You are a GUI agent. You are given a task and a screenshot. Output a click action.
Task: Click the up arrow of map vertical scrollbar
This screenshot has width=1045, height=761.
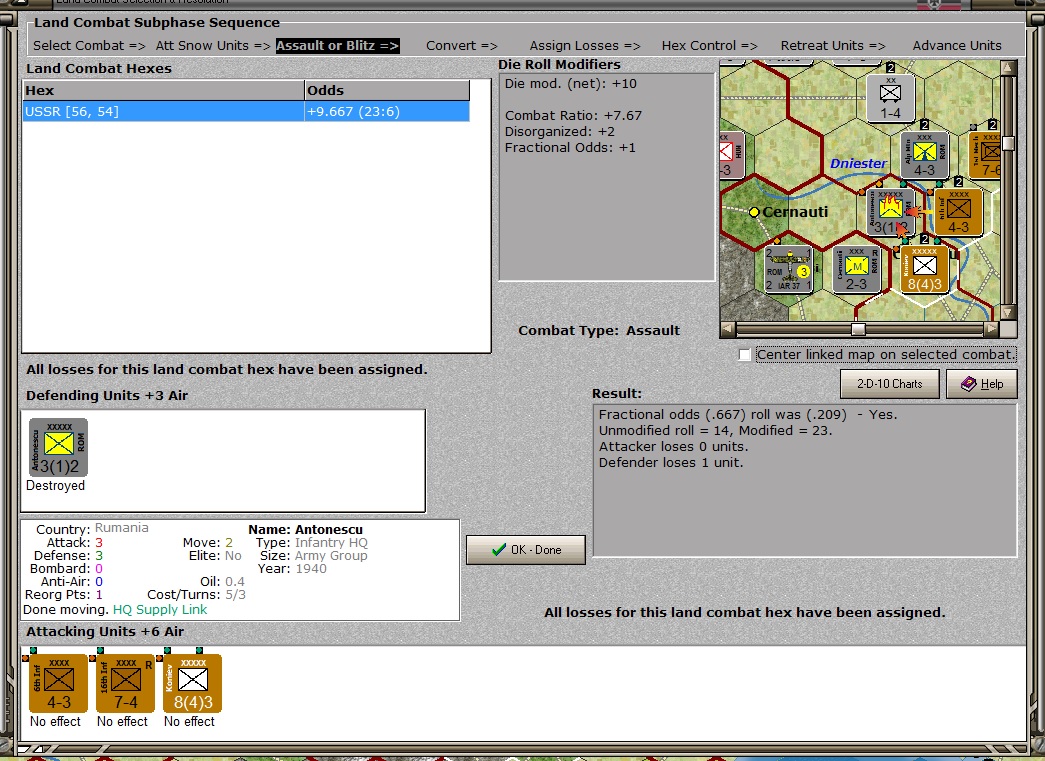click(1008, 67)
